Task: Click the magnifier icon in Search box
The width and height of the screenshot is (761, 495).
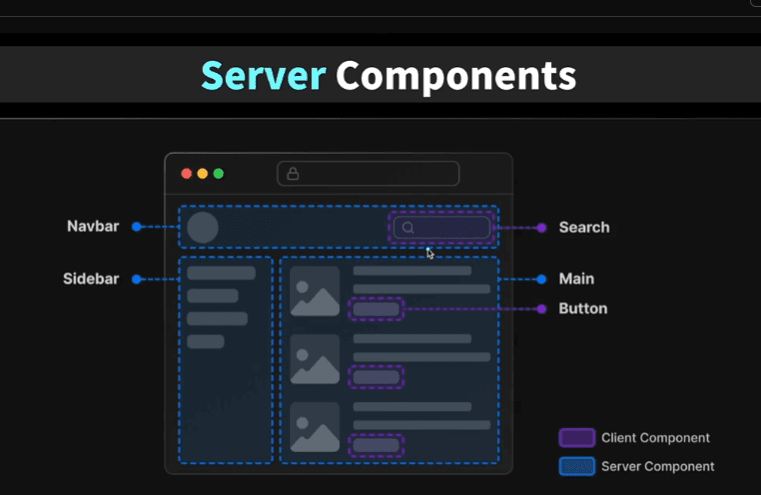Action: coord(408,227)
